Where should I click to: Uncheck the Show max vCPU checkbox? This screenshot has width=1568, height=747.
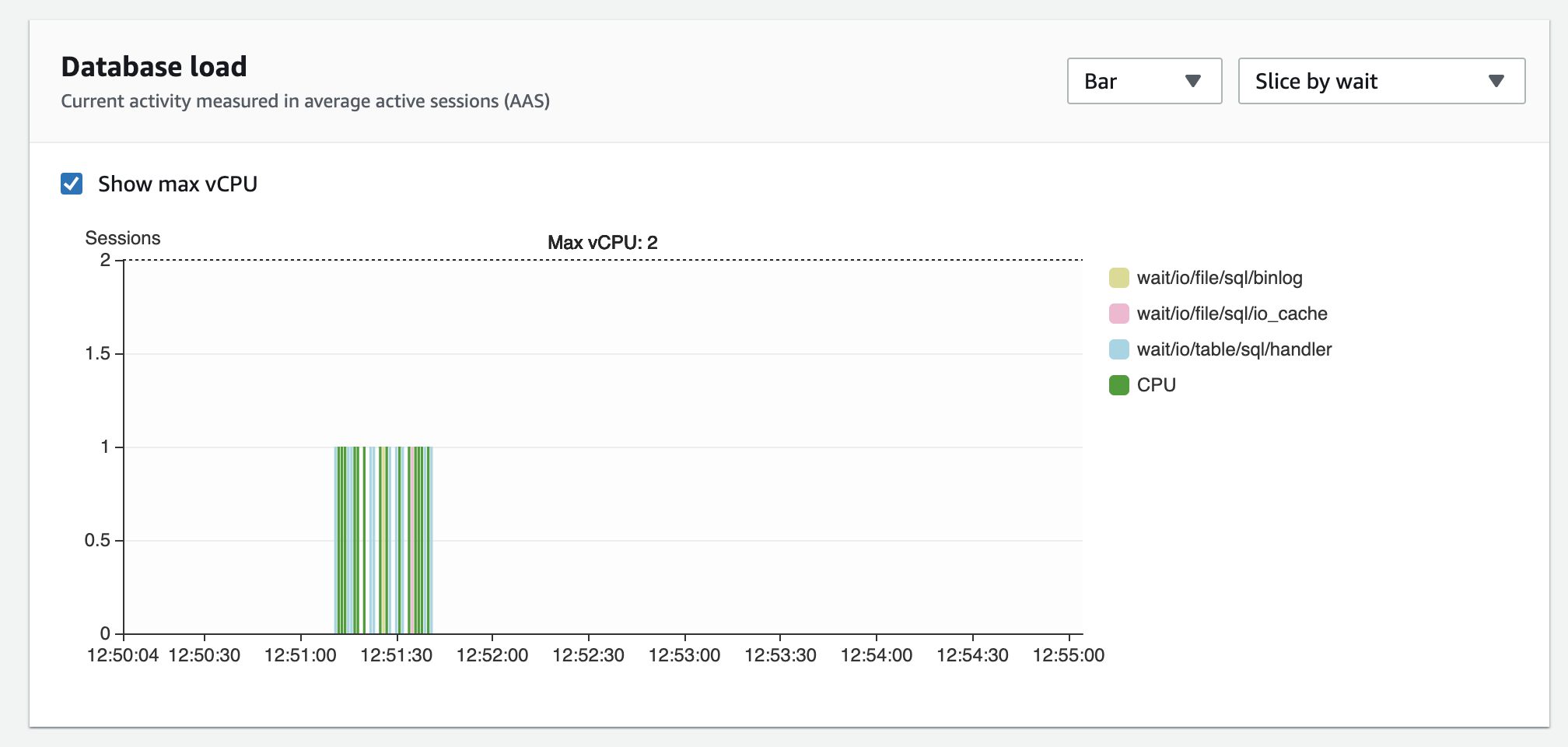click(x=72, y=184)
